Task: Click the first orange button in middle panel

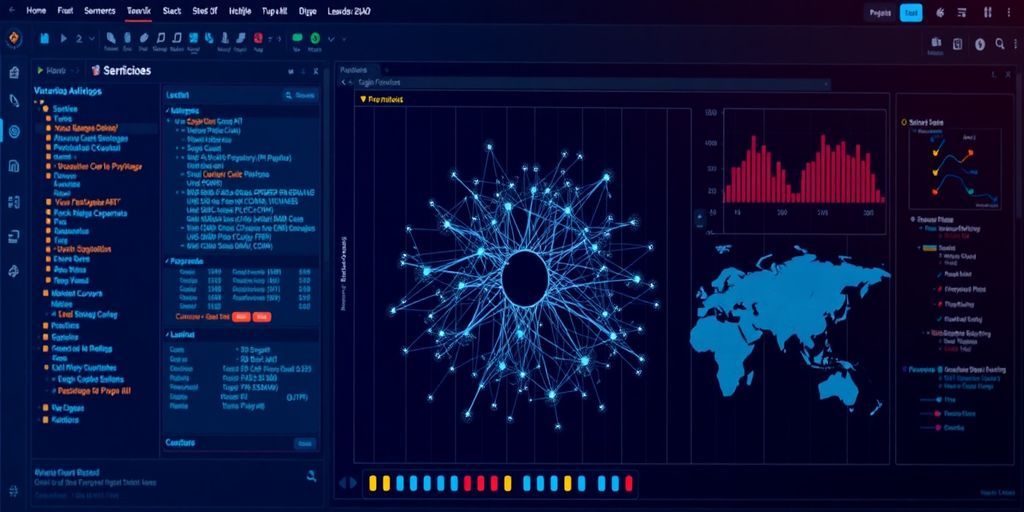Action: [241, 316]
